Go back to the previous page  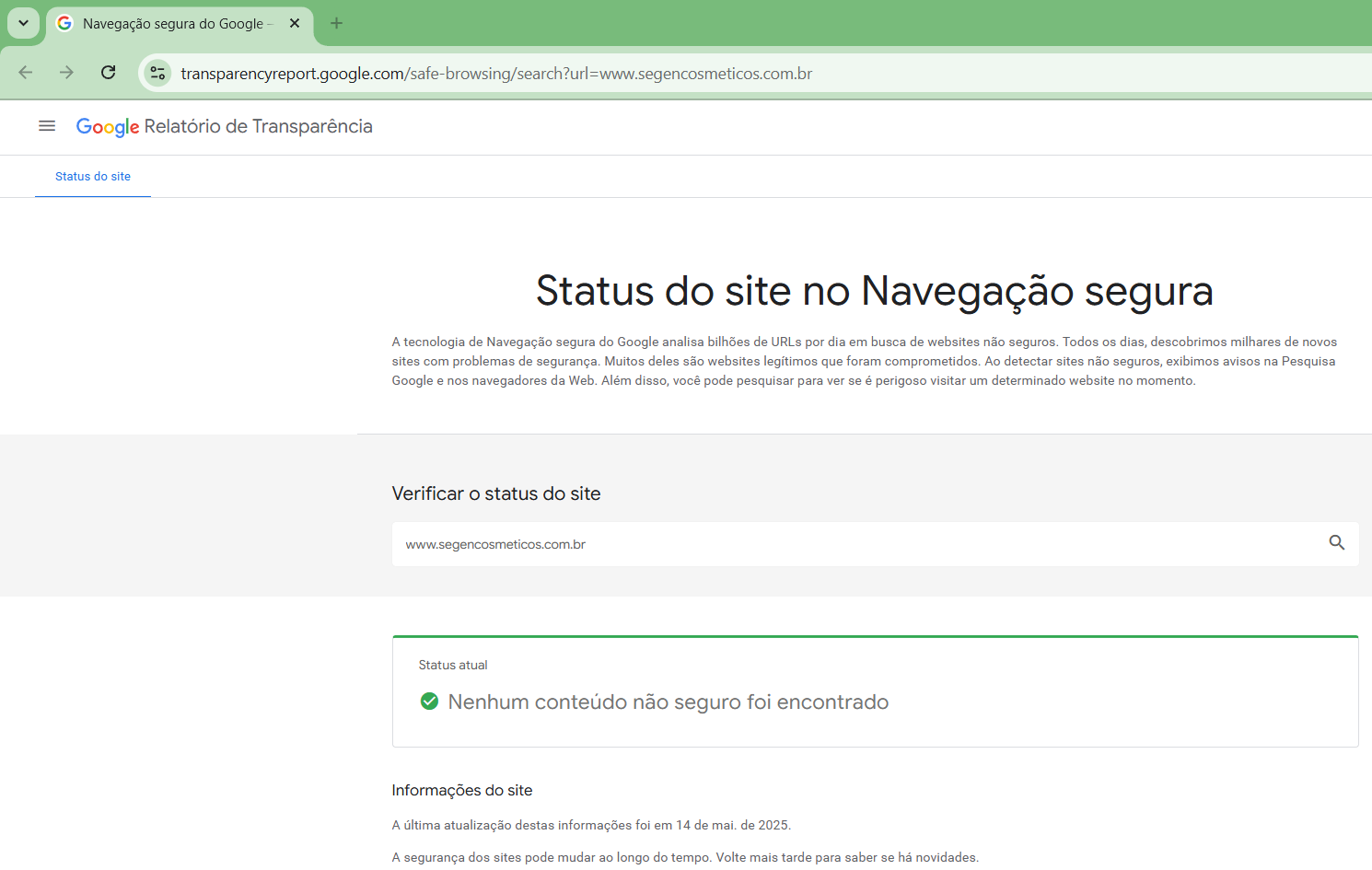(x=26, y=73)
